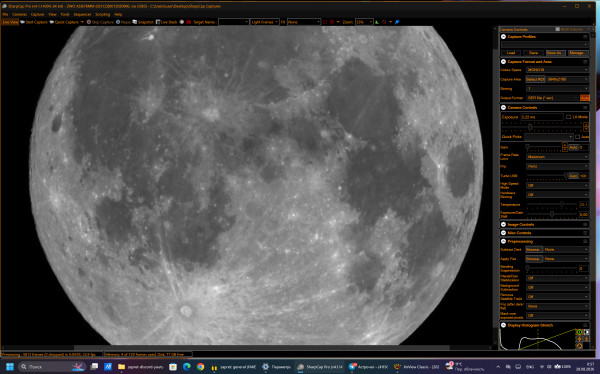Open Windows Start menu on taskbar
The image size is (600, 374).
pyautogui.click(x=10, y=367)
